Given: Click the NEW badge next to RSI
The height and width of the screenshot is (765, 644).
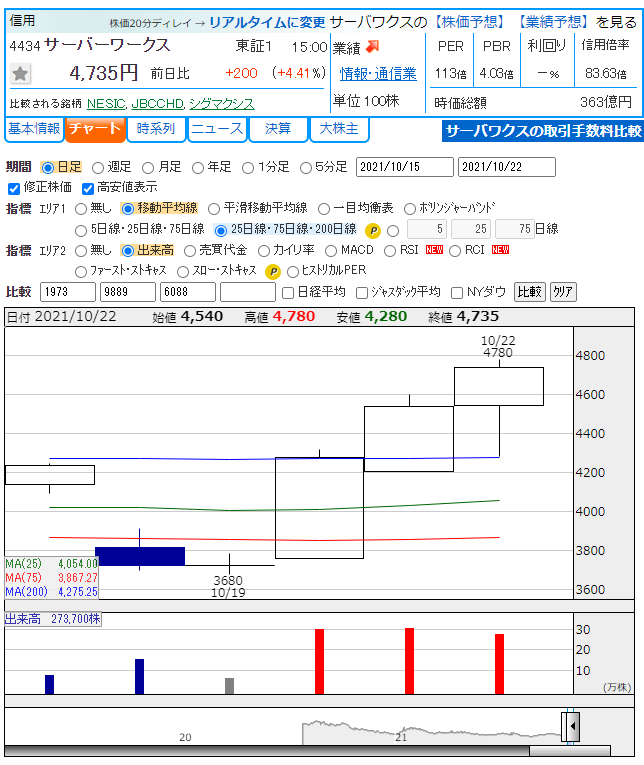Looking at the screenshot, I should (x=434, y=250).
